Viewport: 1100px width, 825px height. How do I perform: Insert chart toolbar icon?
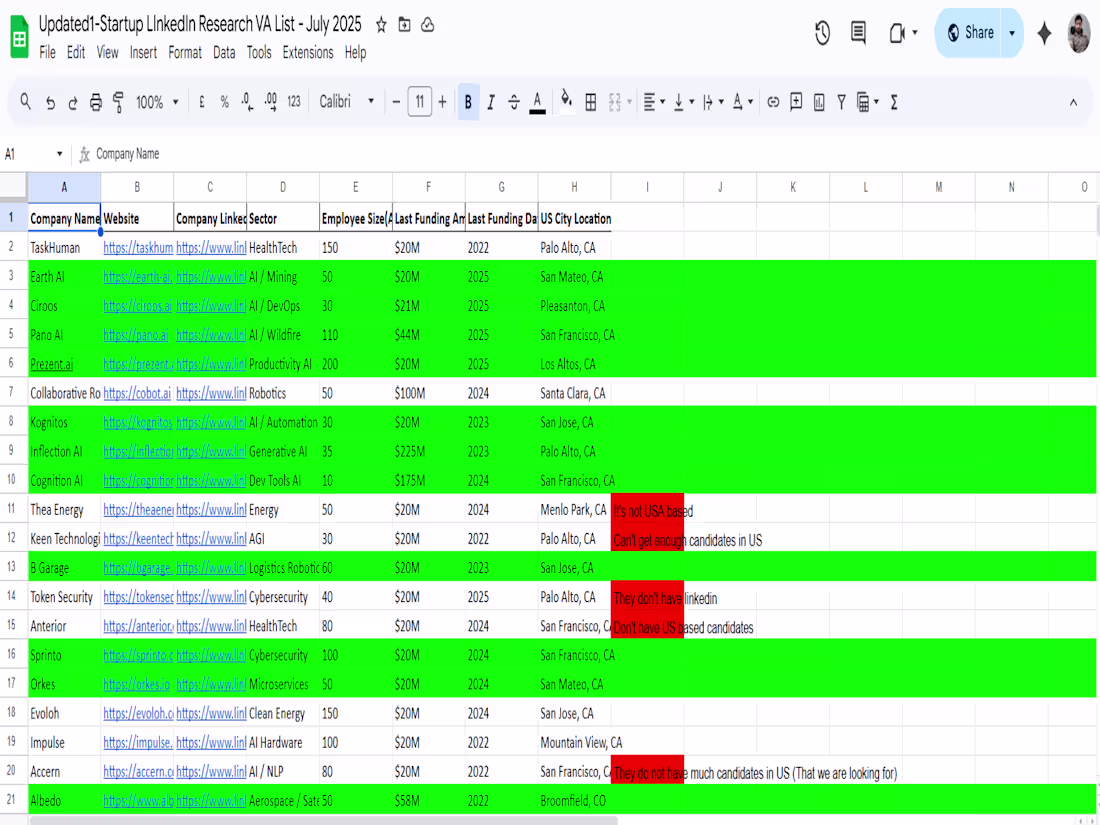(819, 102)
